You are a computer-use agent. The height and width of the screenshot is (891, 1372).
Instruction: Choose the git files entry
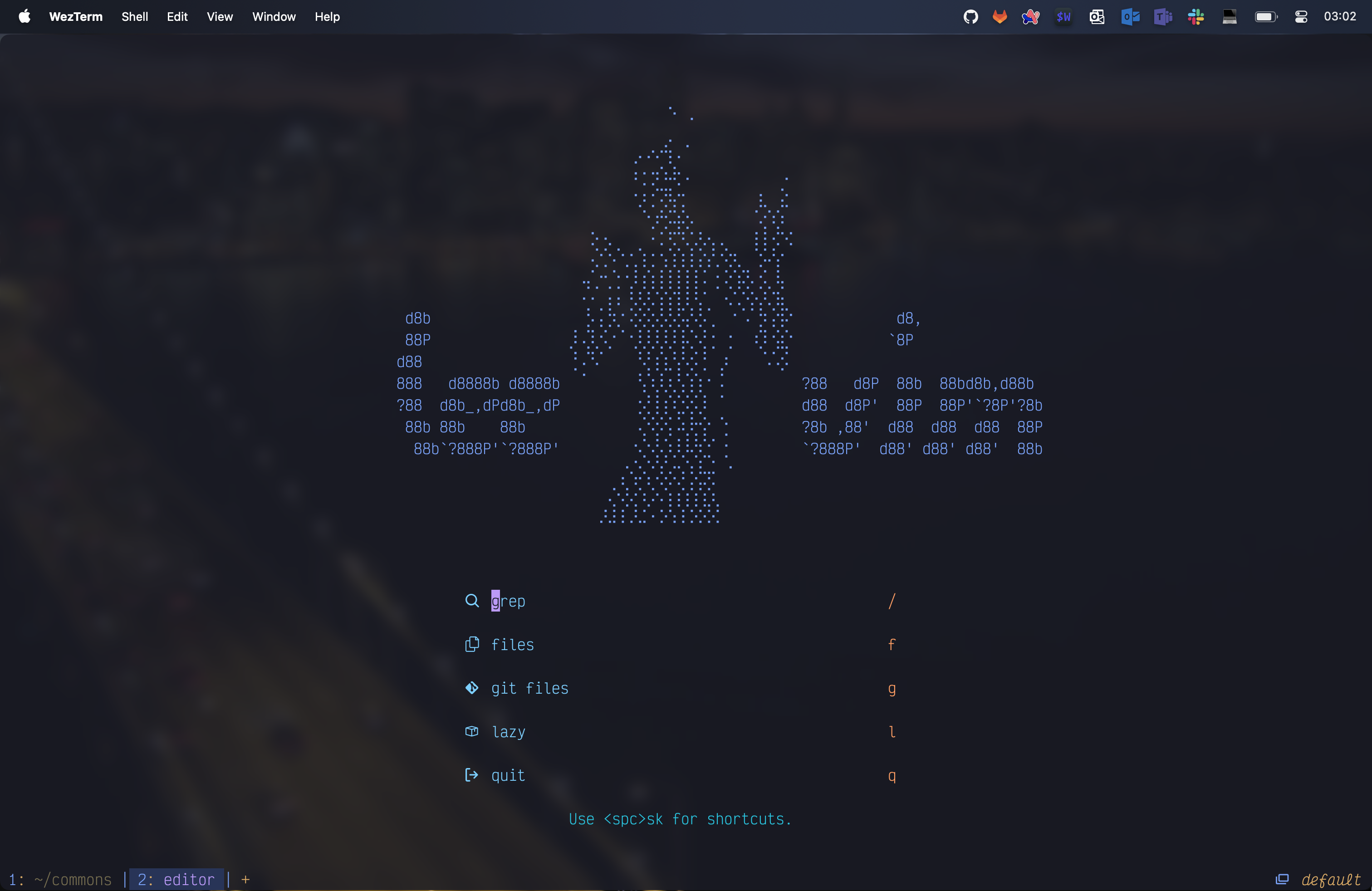click(680, 689)
